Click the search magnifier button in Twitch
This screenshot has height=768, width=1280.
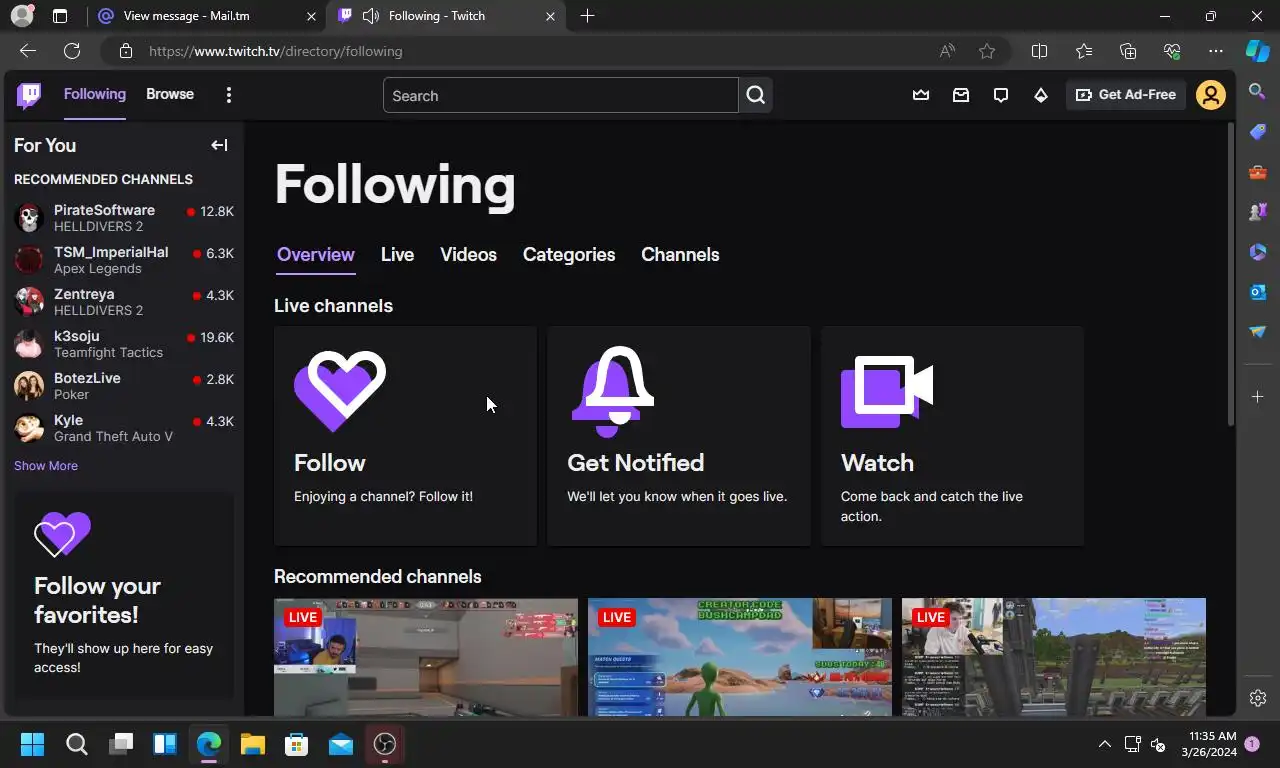coord(756,95)
